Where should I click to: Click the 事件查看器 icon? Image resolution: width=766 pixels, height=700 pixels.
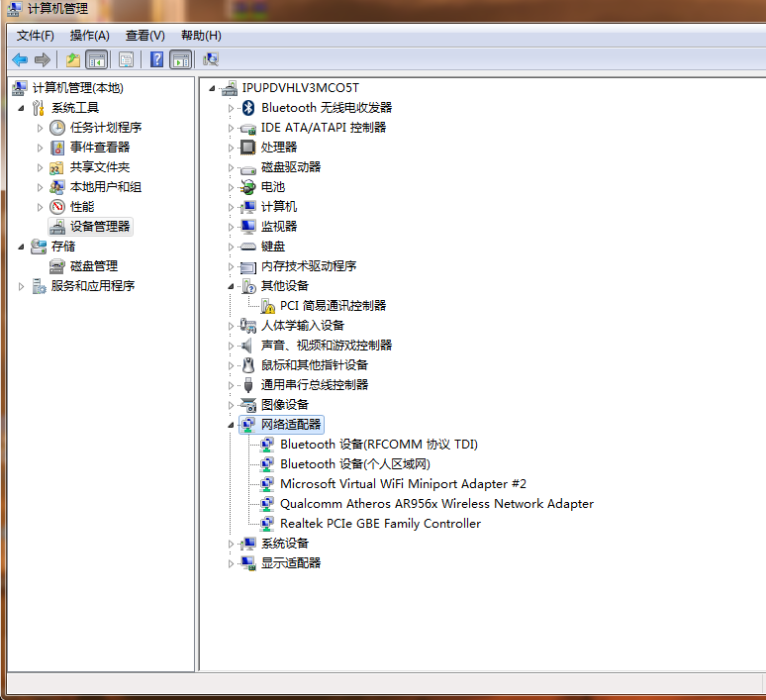pyautogui.click(x=57, y=148)
